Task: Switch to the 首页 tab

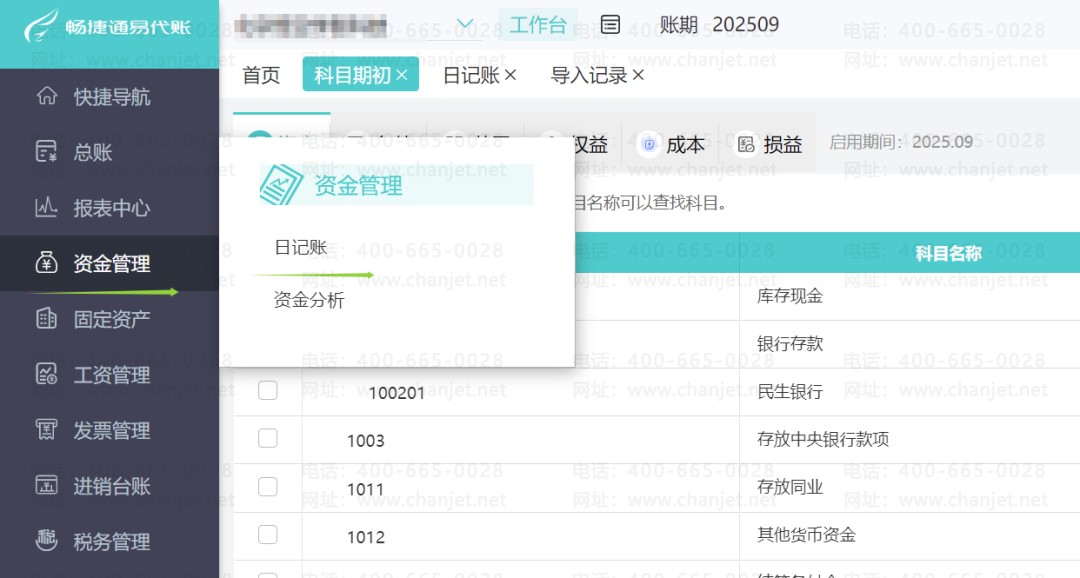Action: (261, 74)
